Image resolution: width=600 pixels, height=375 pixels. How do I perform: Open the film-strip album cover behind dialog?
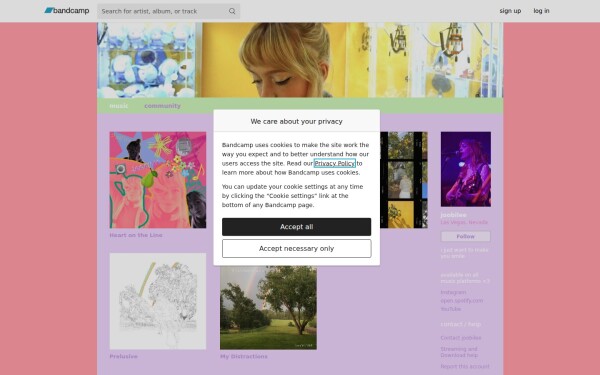pyautogui.click(x=404, y=180)
